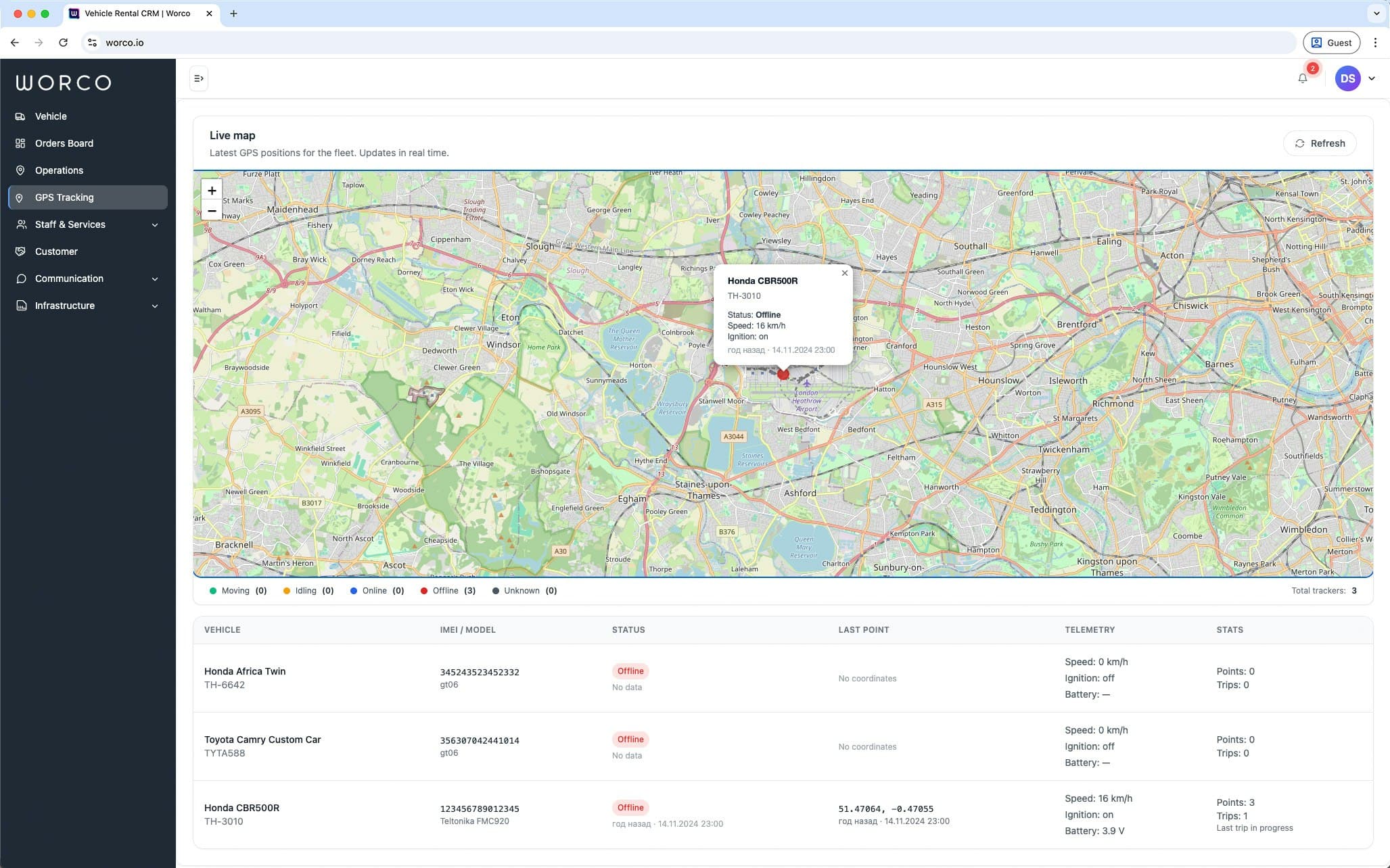The height and width of the screenshot is (868, 1390).
Task: Zoom in on the map with the plus control
Action: click(212, 190)
